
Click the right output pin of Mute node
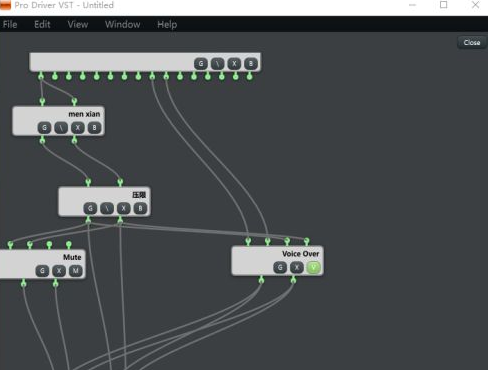tap(55, 283)
